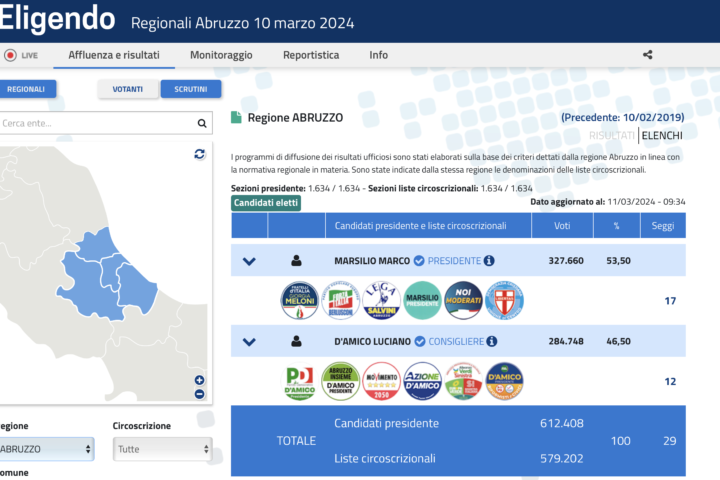Select the SCRUTINI button
720x480 pixels.
191,89
